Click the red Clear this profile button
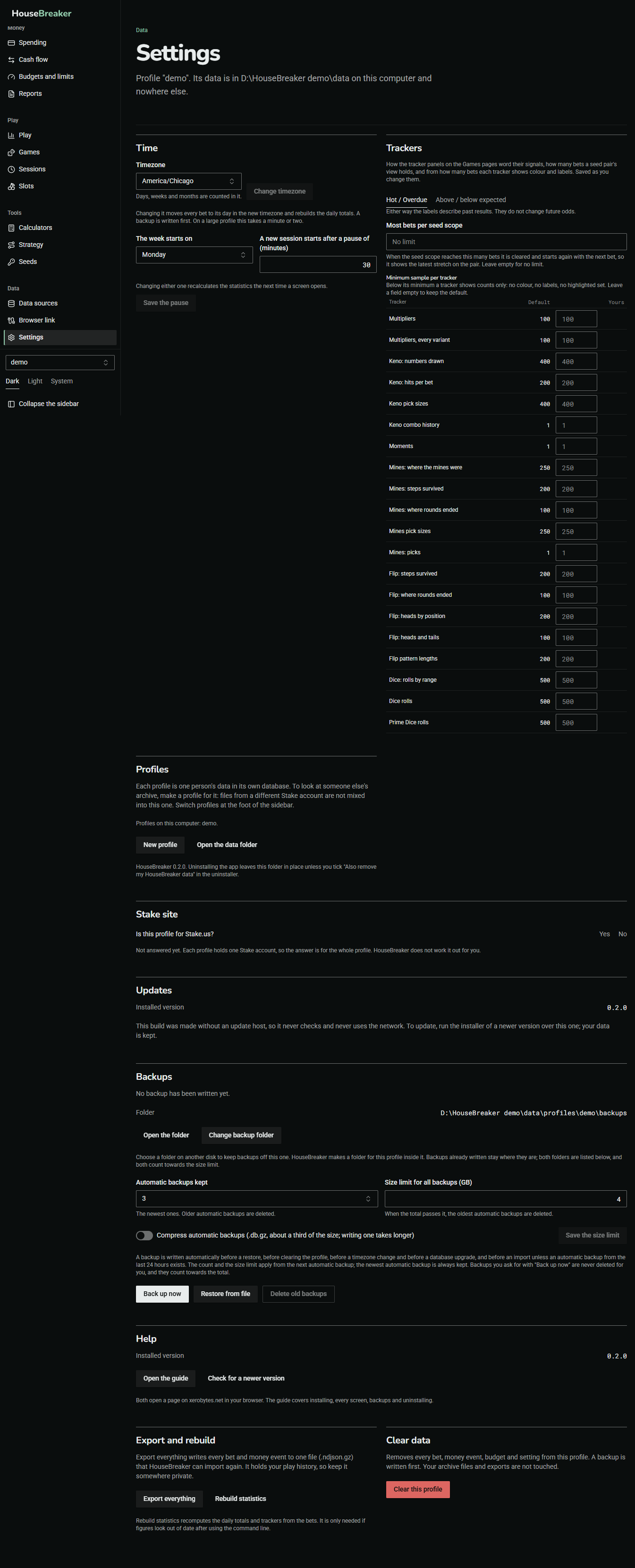The image size is (635, 1568). tap(418, 1490)
